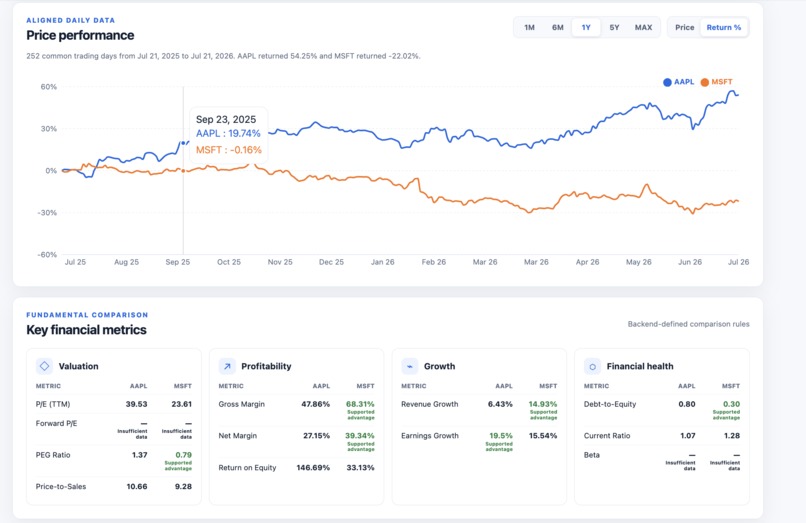Switch chart to Price mode
Viewport: 806px width, 523px height.
coord(685,27)
